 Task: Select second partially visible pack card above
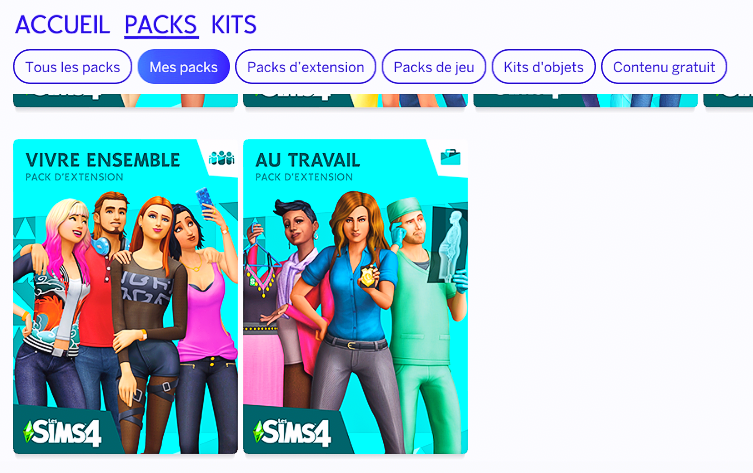[355, 100]
